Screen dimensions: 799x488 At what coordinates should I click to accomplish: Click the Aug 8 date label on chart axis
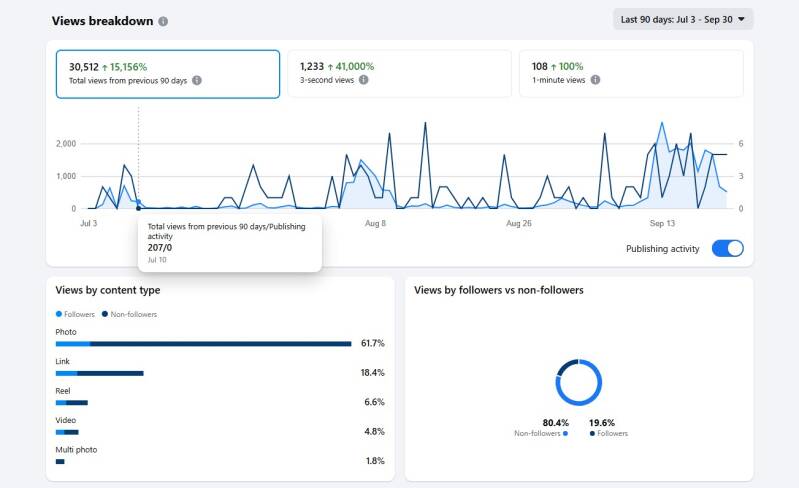tap(374, 224)
